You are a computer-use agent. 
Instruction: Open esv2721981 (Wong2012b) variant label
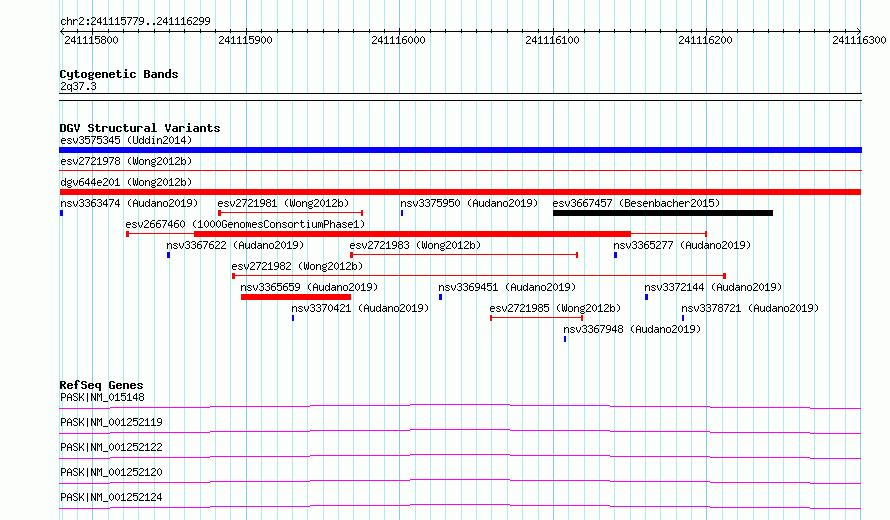pos(283,203)
